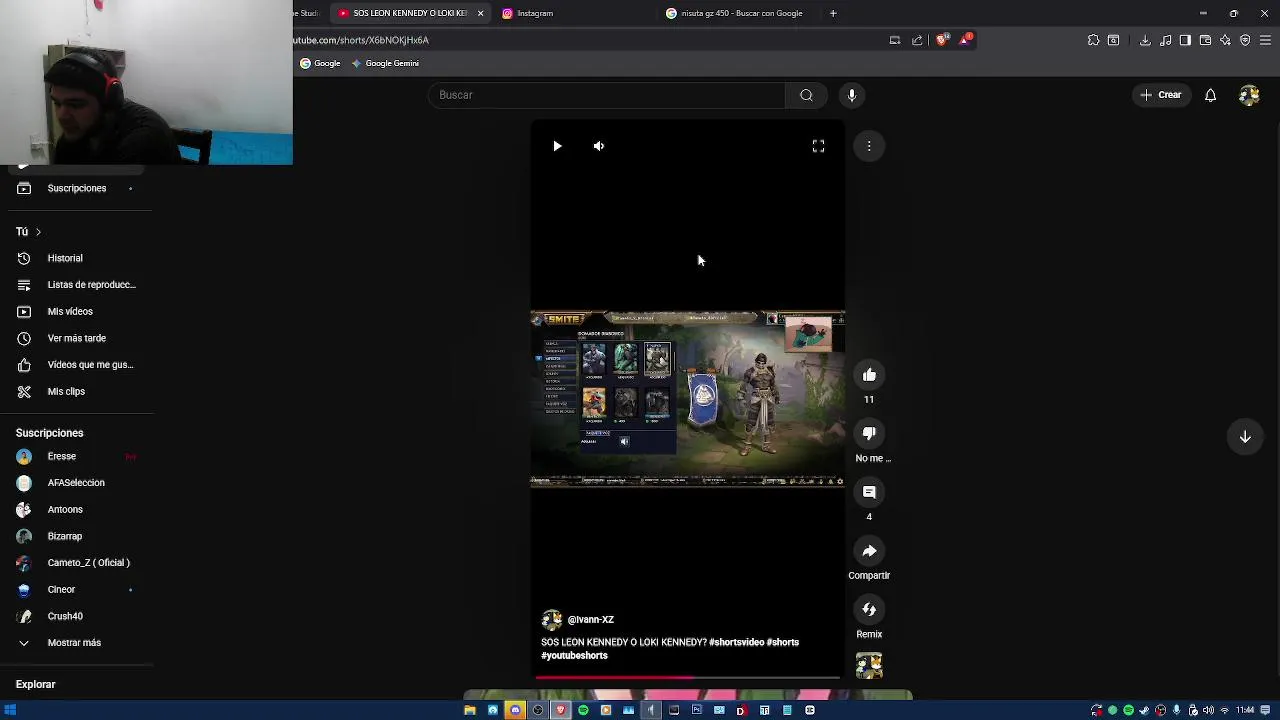Close the SOS LEON KENNEDY tab
Viewport: 1280px width, 720px height.
pos(480,13)
